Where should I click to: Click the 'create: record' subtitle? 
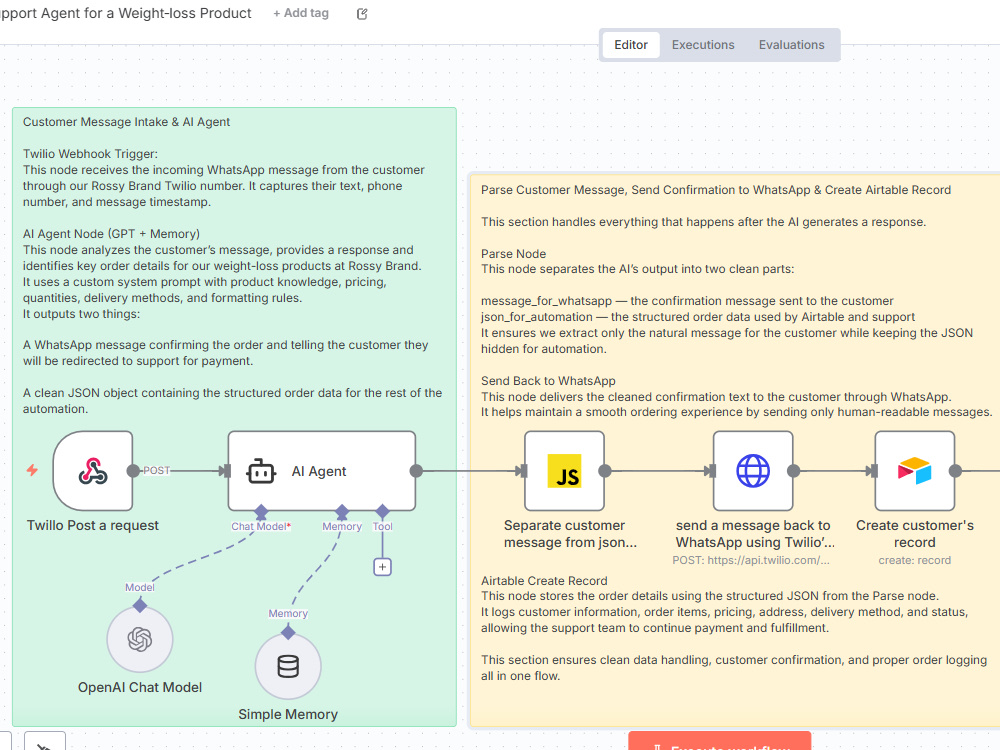coord(915,560)
